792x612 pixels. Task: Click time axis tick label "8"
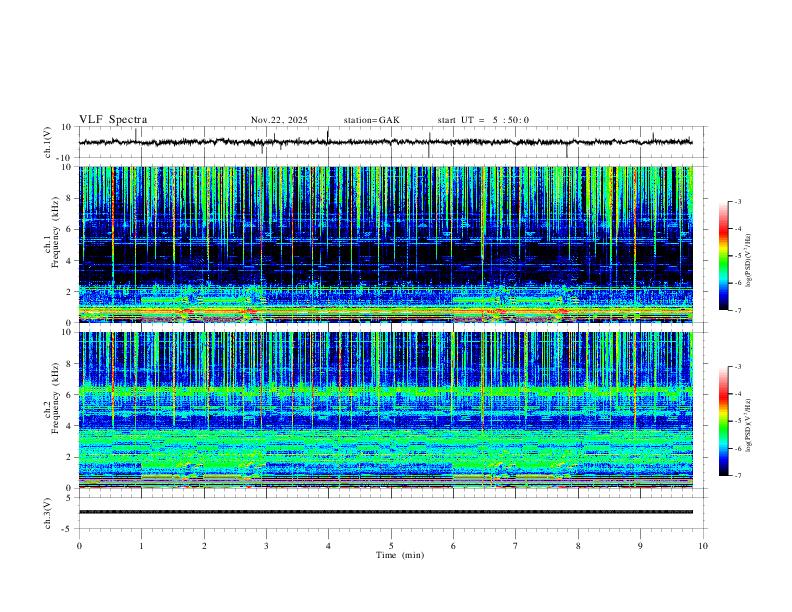tap(578, 546)
